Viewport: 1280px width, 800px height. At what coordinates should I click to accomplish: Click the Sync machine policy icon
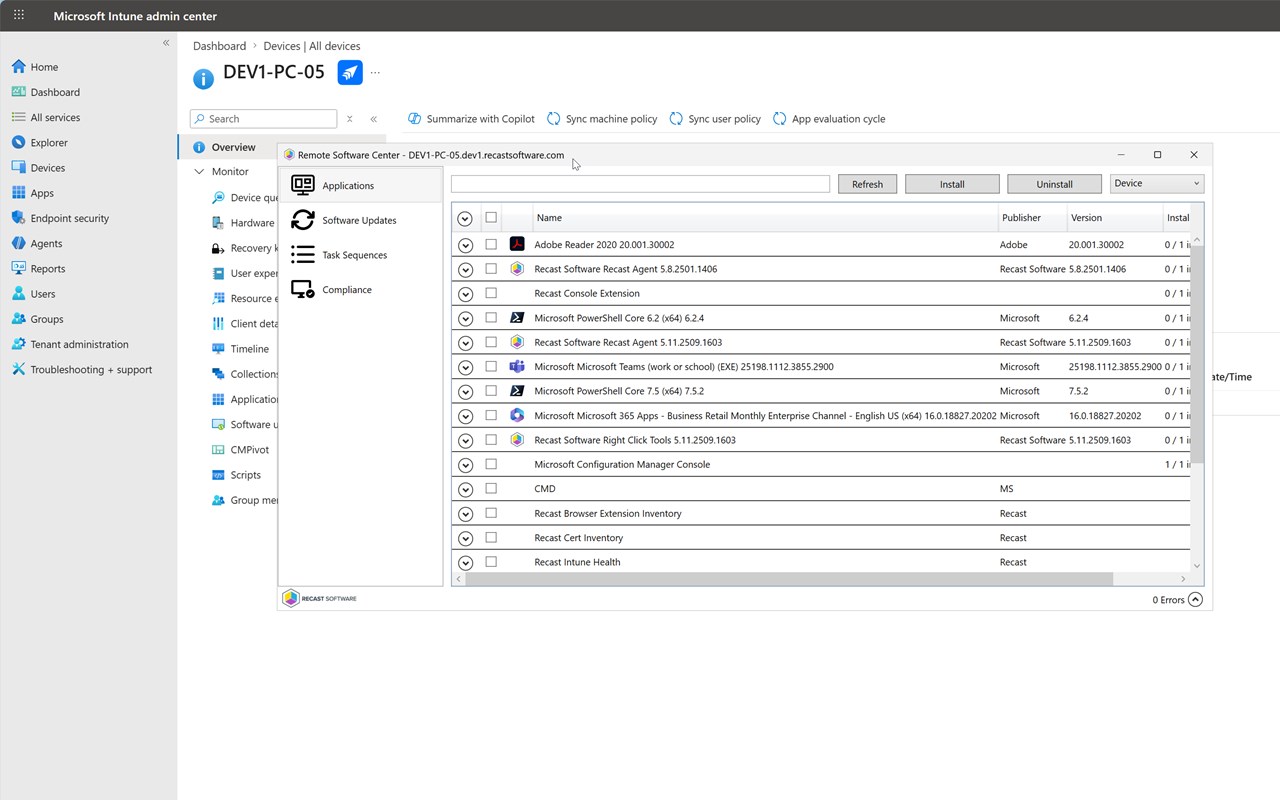point(553,118)
